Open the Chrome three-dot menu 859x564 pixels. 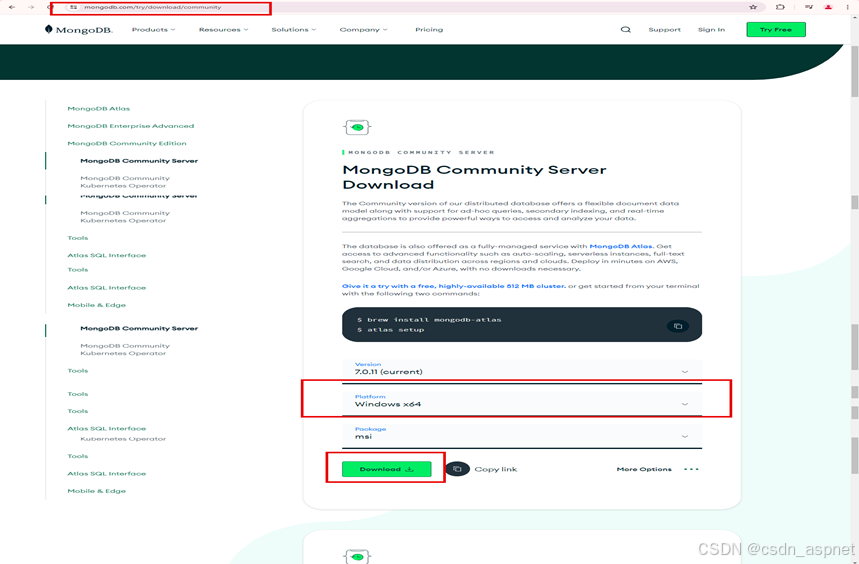click(x=847, y=7)
